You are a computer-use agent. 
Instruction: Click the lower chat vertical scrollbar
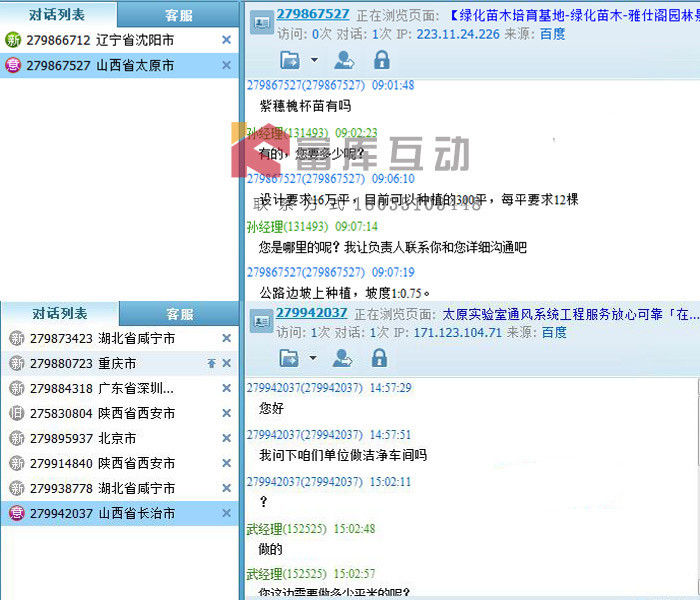[x=697, y=489]
